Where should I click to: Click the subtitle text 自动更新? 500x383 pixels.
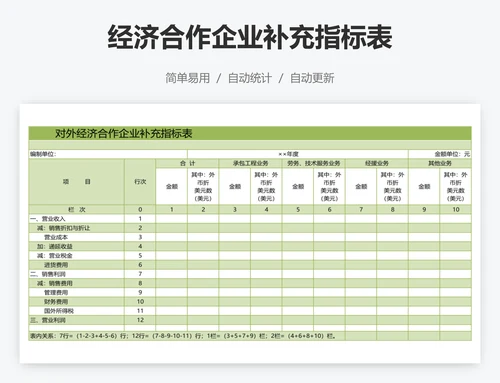[x=312, y=78]
